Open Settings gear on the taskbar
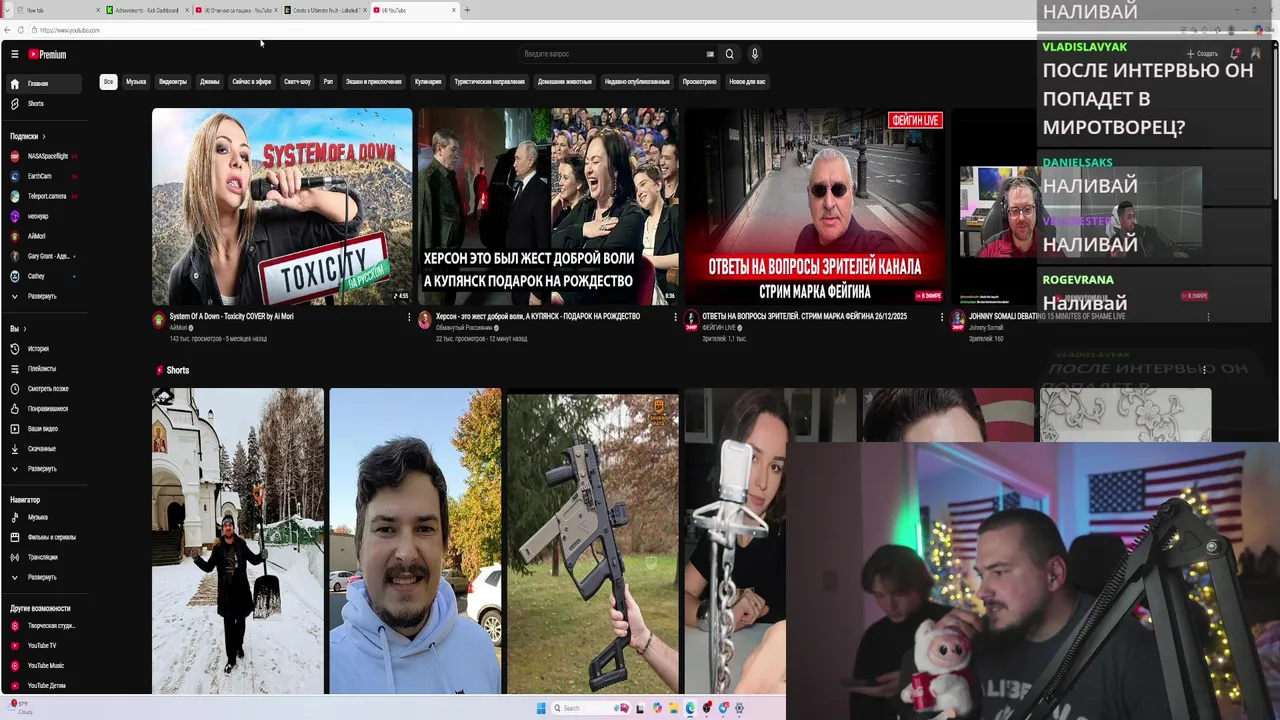 click(x=739, y=708)
